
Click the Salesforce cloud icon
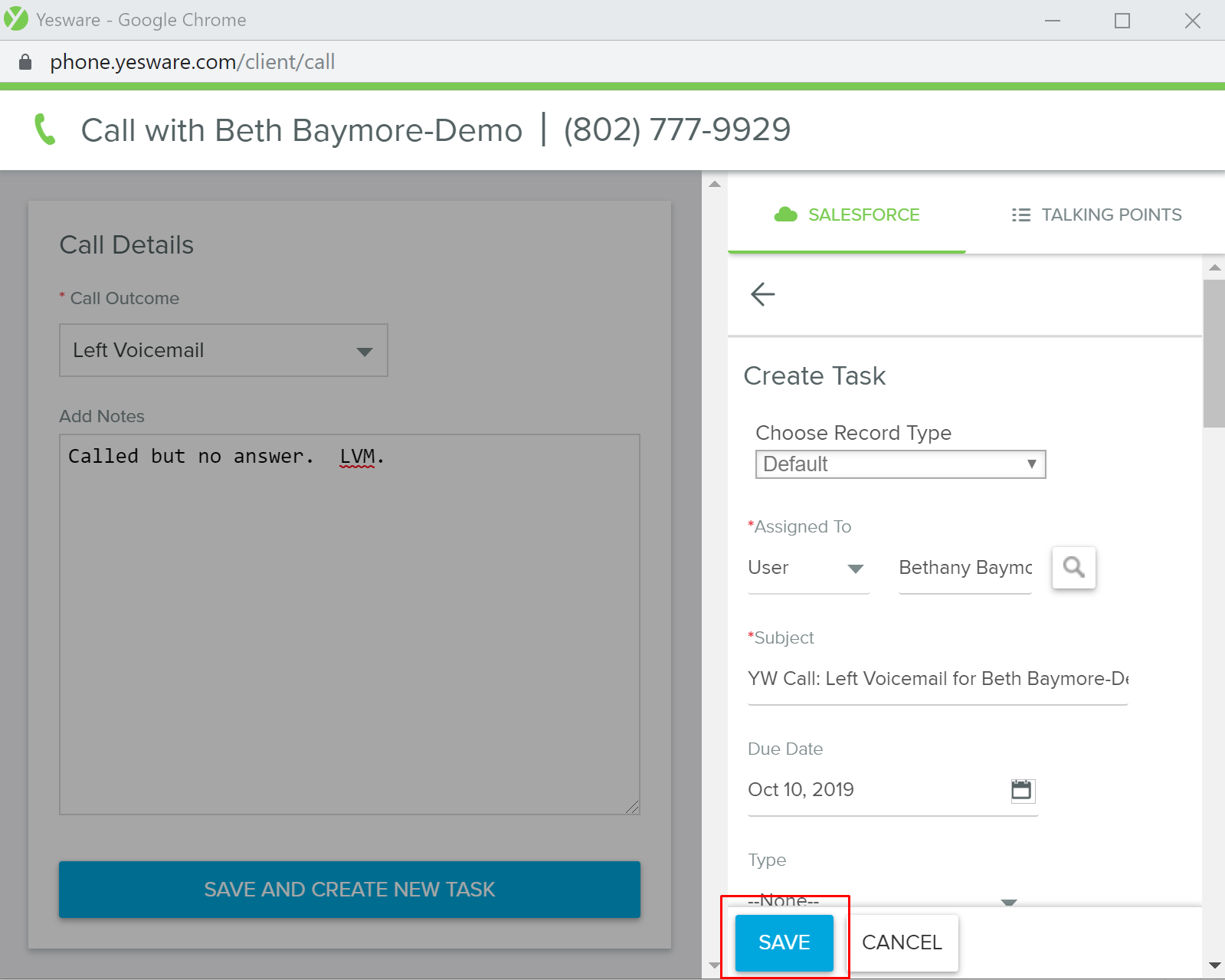pos(786,215)
